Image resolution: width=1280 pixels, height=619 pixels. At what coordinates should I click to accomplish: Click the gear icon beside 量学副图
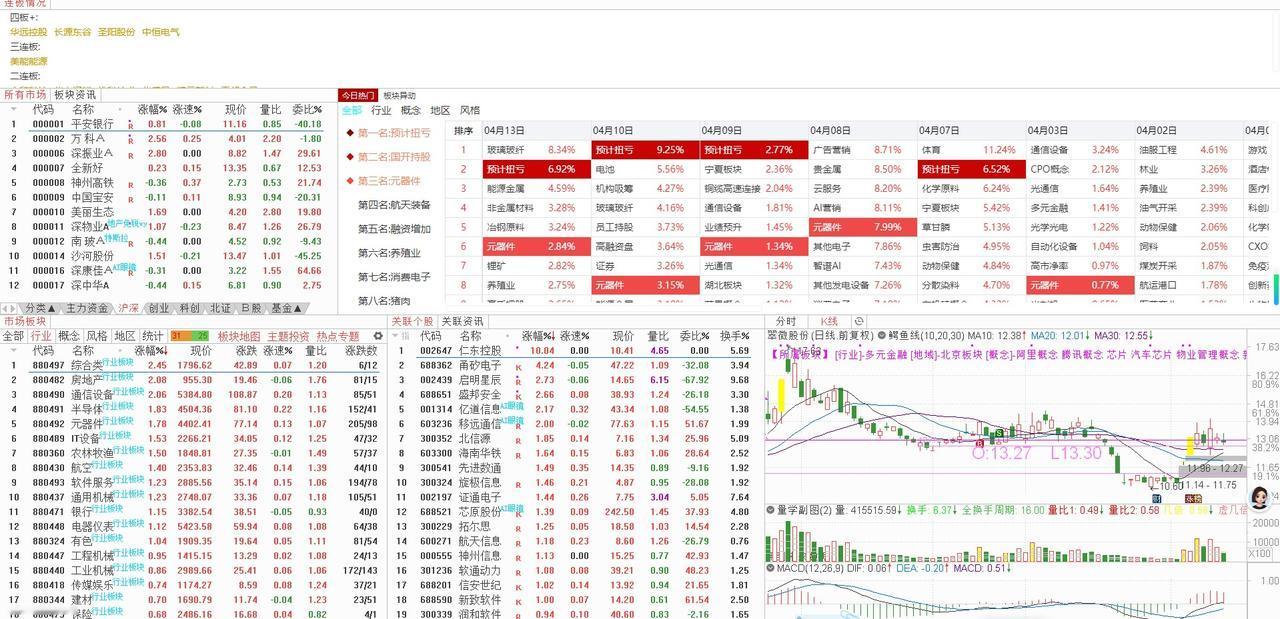(x=772, y=510)
